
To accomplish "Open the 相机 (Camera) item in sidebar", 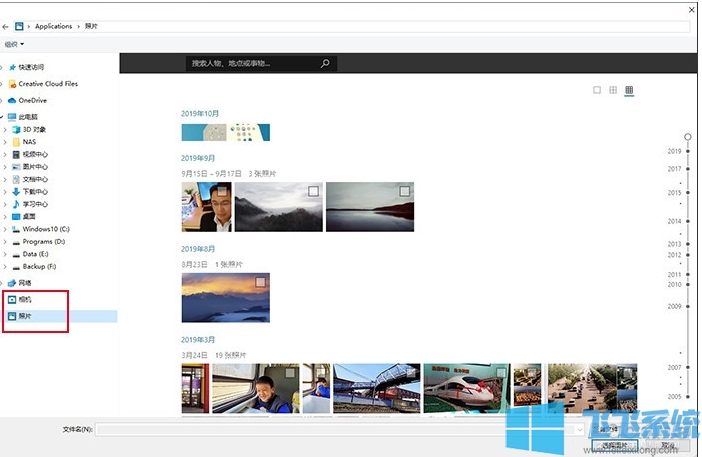I will point(26,299).
